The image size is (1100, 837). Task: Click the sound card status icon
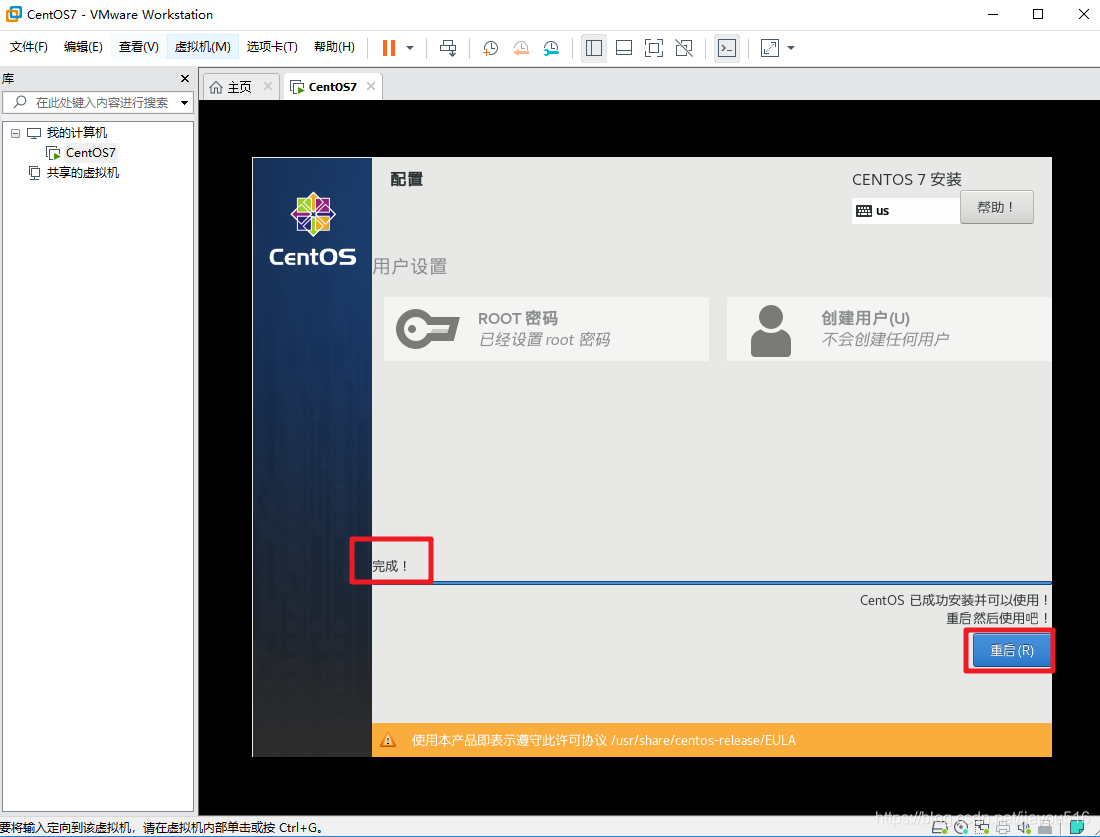pyautogui.click(x=1024, y=828)
